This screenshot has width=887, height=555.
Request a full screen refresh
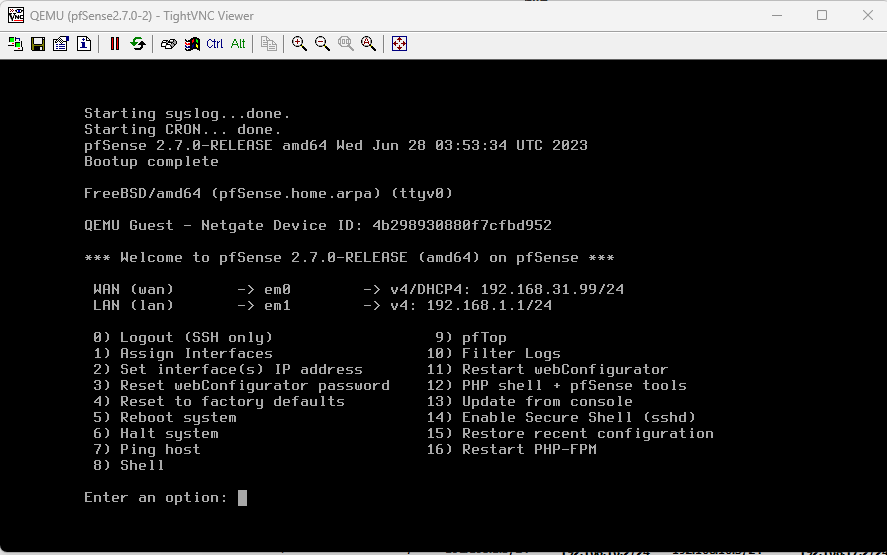[137, 44]
